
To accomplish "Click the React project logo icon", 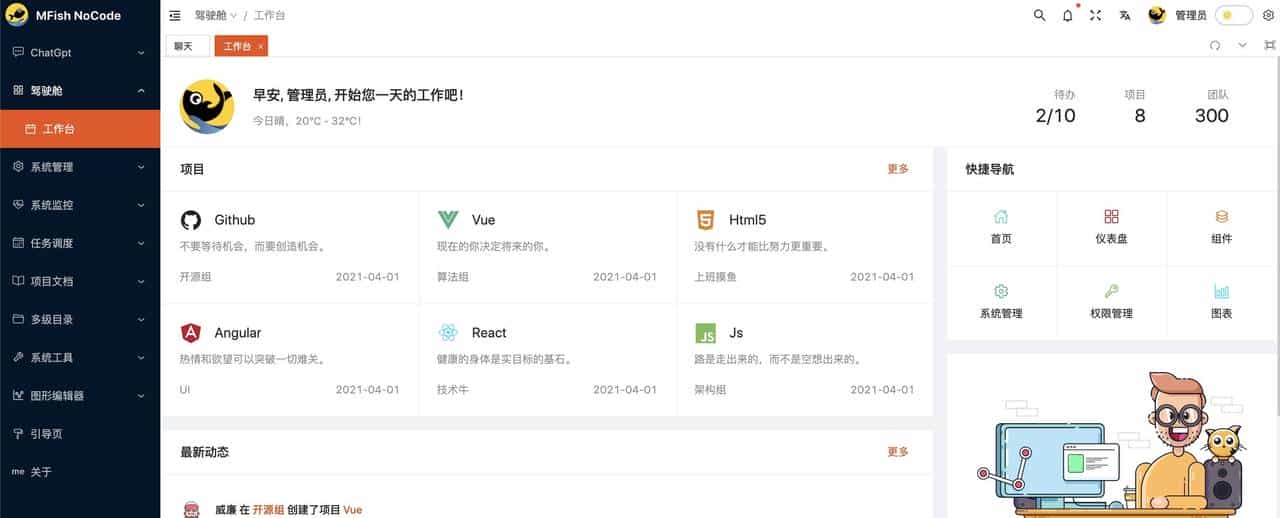I will [448, 333].
